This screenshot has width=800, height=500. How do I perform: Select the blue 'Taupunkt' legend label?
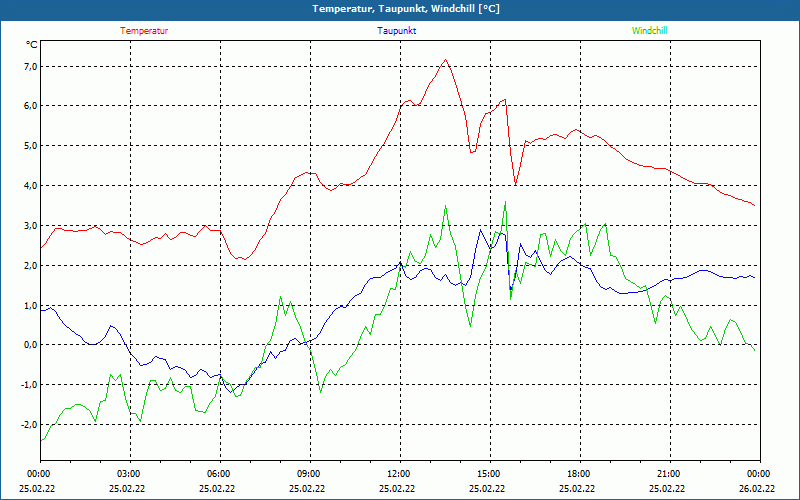(396, 31)
